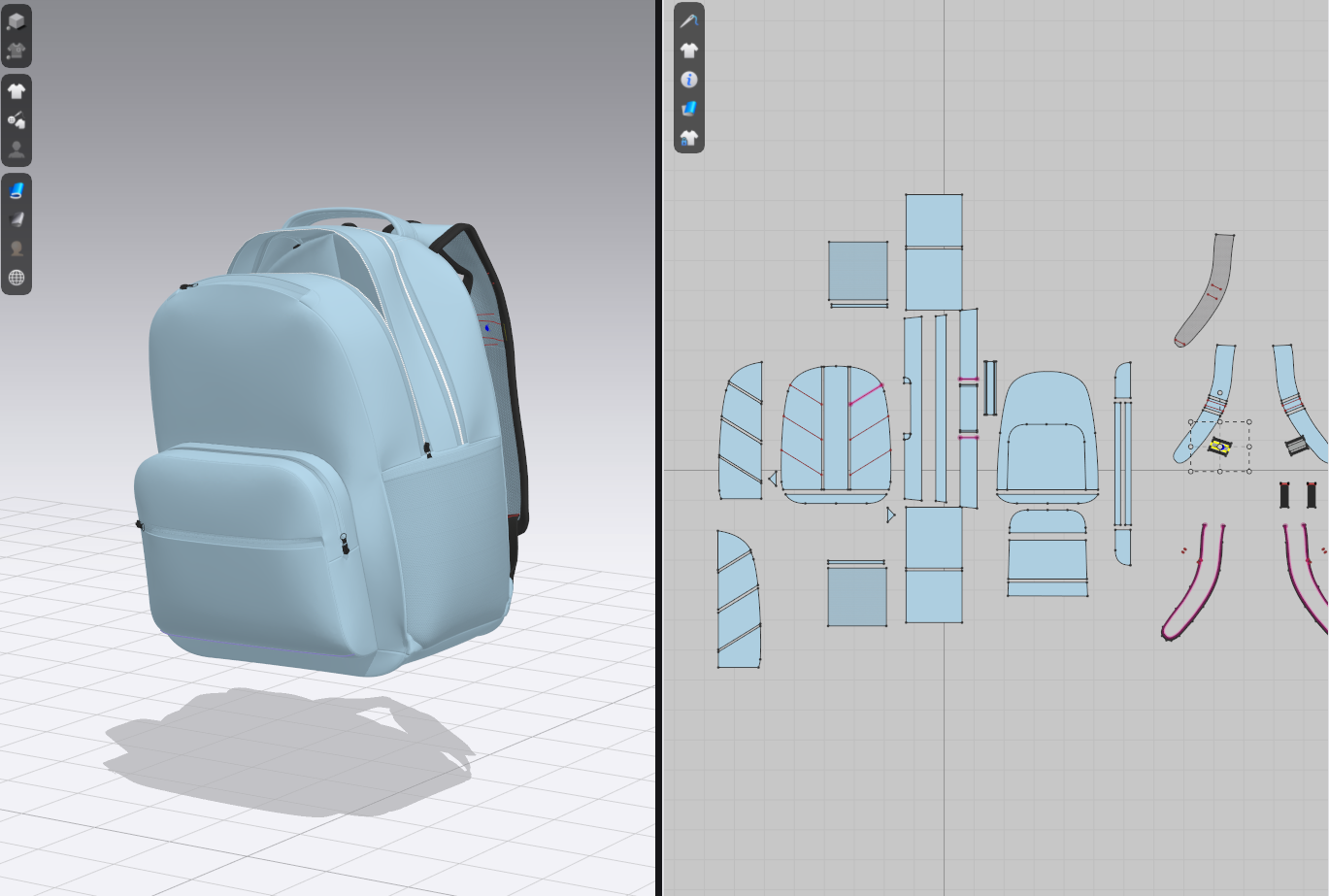The height and width of the screenshot is (896, 1329).
Task: Toggle the button and pin display icon
Action: (17, 120)
